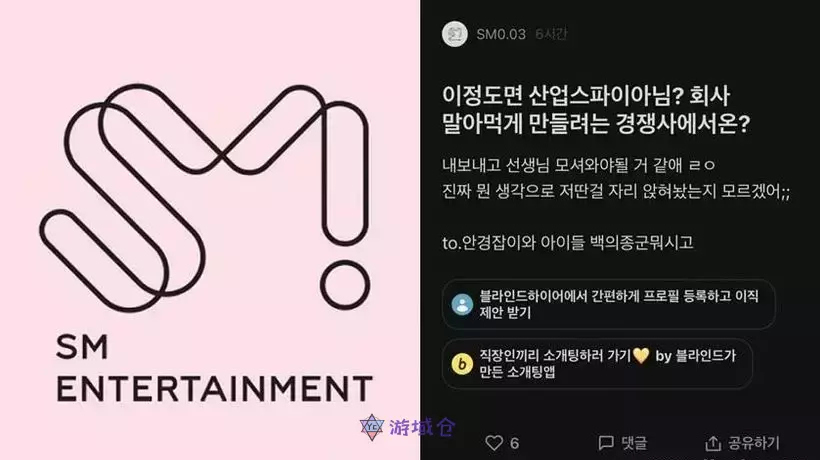Click the like count 6

pyautogui.click(x=515, y=443)
